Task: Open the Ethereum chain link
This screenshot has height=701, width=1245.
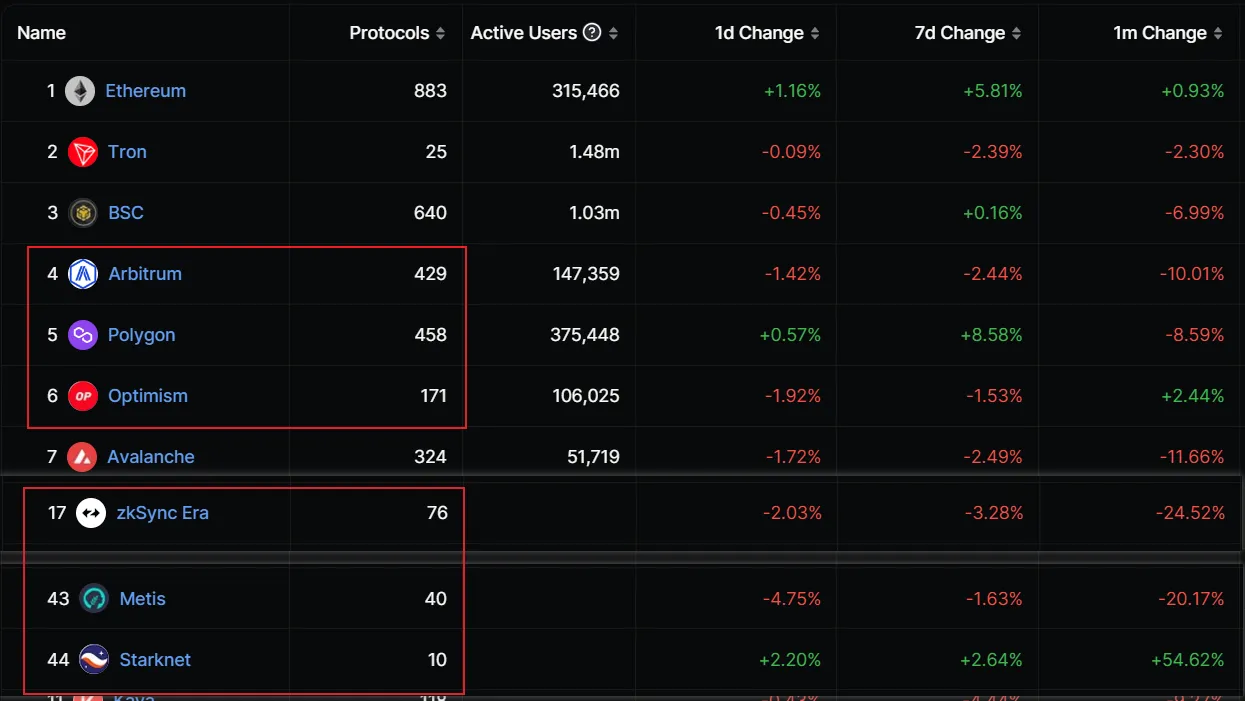Action: click(146, 91)
